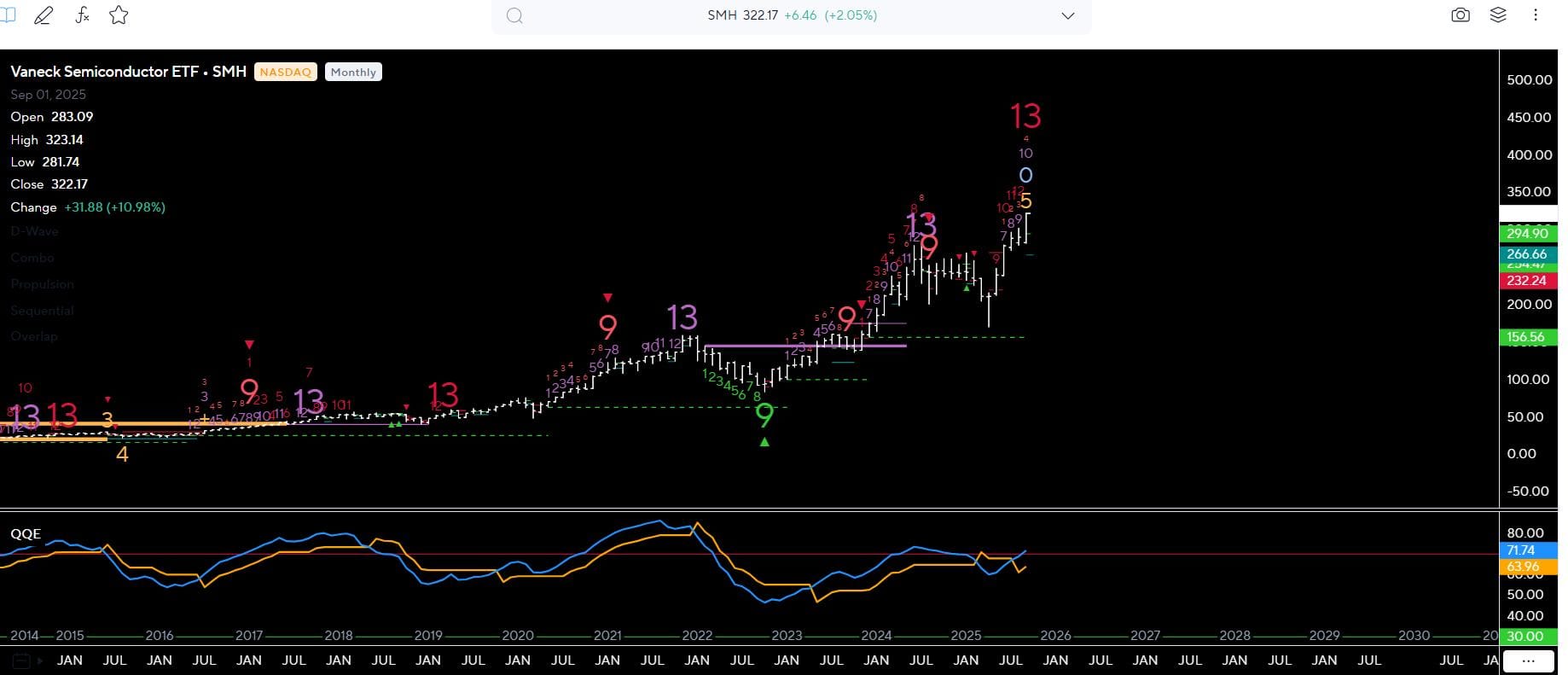
Task: Open the book/guide icon in the top-left
Action: (x=7, y=15)
